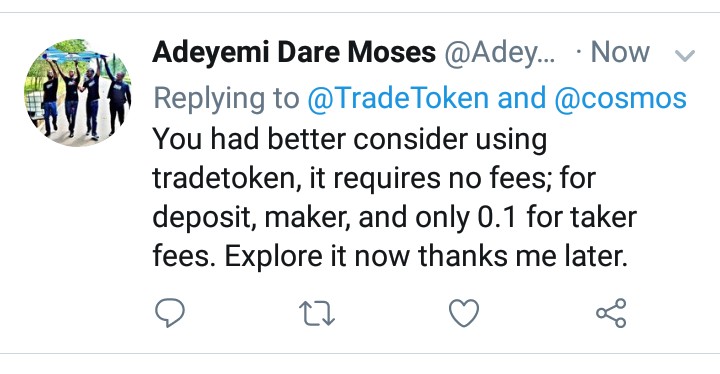The image size is (720, 374).
Task: Reply to the tweet via speech bubble icon
Action: pos(170,313)
